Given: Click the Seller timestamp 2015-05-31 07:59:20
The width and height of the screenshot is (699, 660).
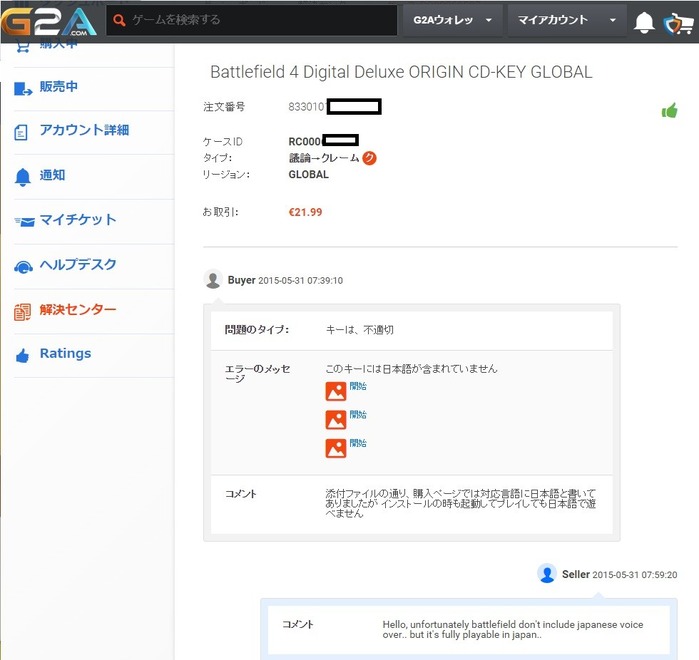Looking at the screenshot, I should (635, 574).
